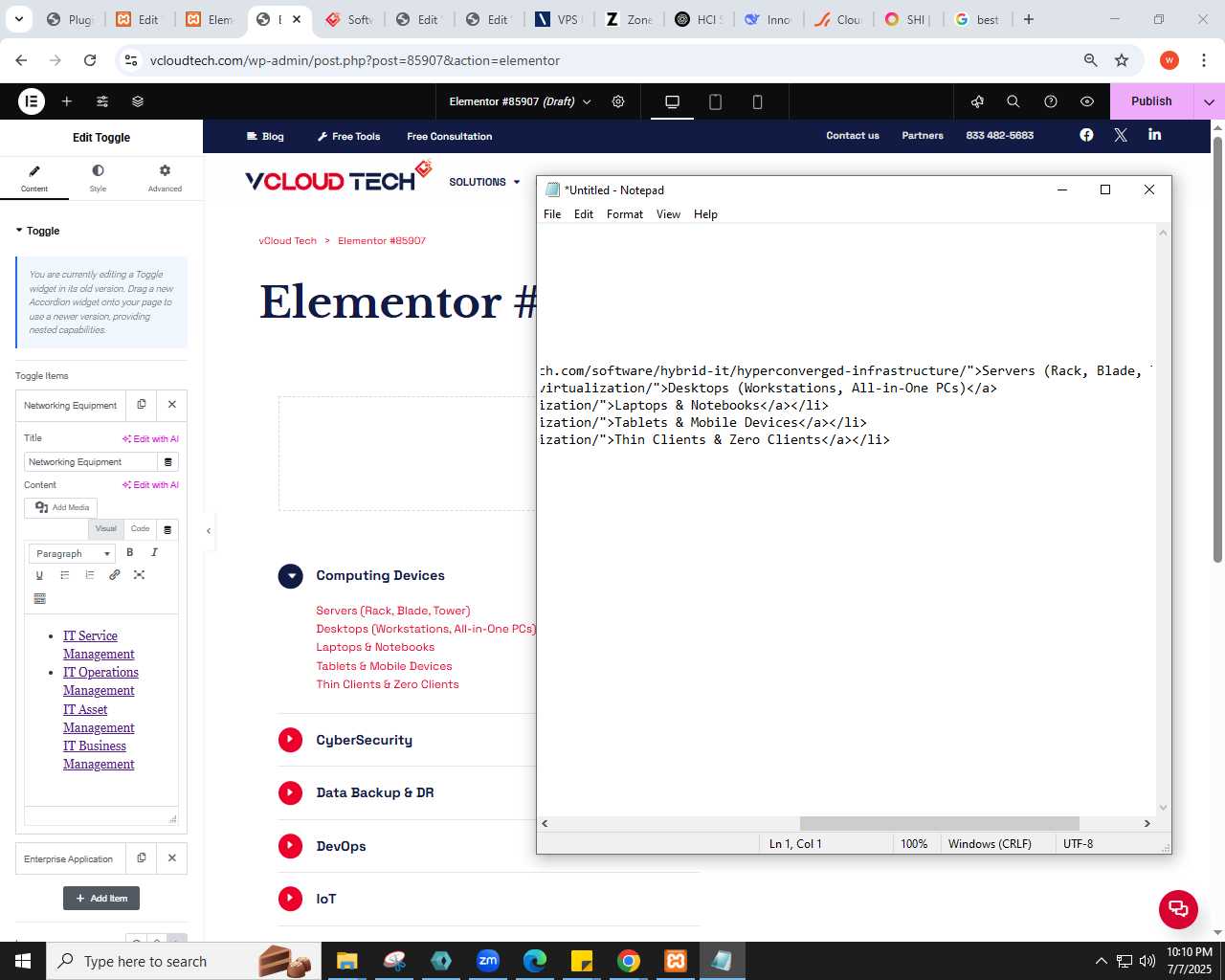Open the Paragraph format dropdown
1225x980 pixels.
coord(72,553)
